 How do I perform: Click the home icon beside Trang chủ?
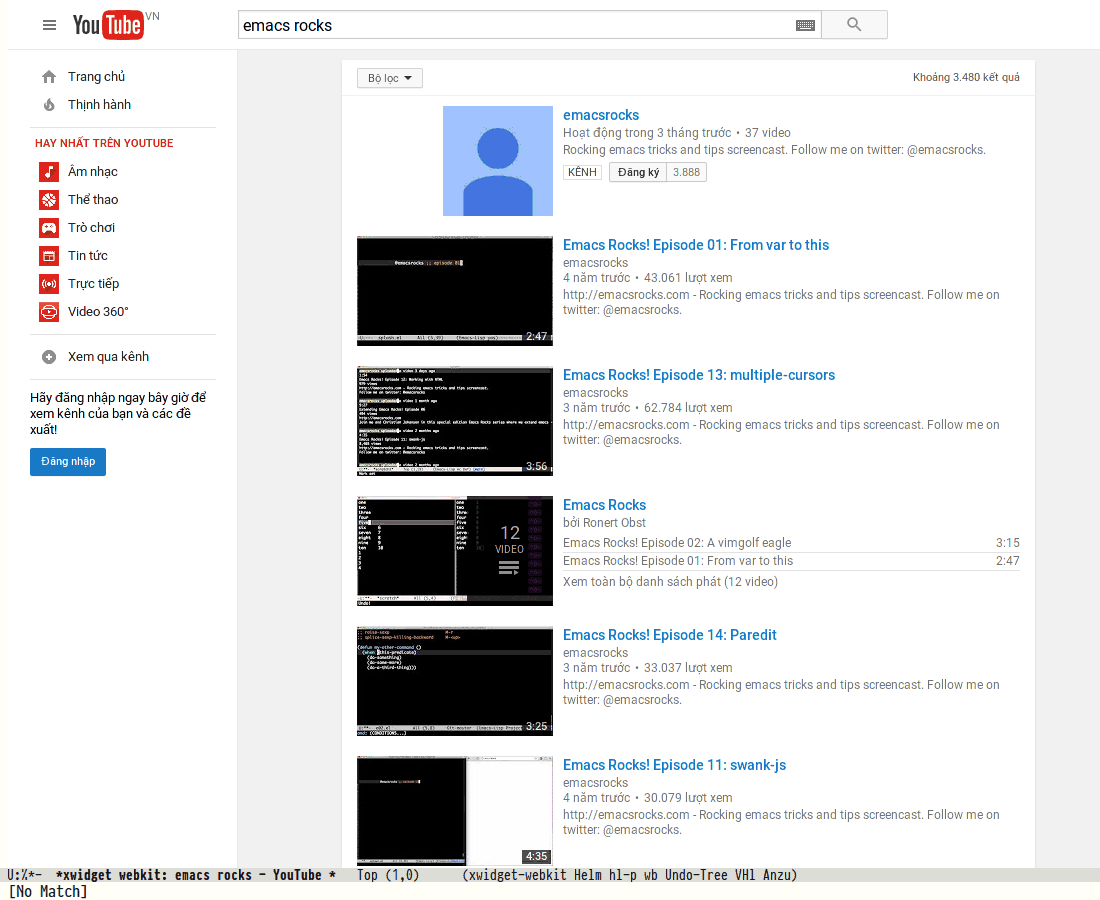(x=49, y=76)
